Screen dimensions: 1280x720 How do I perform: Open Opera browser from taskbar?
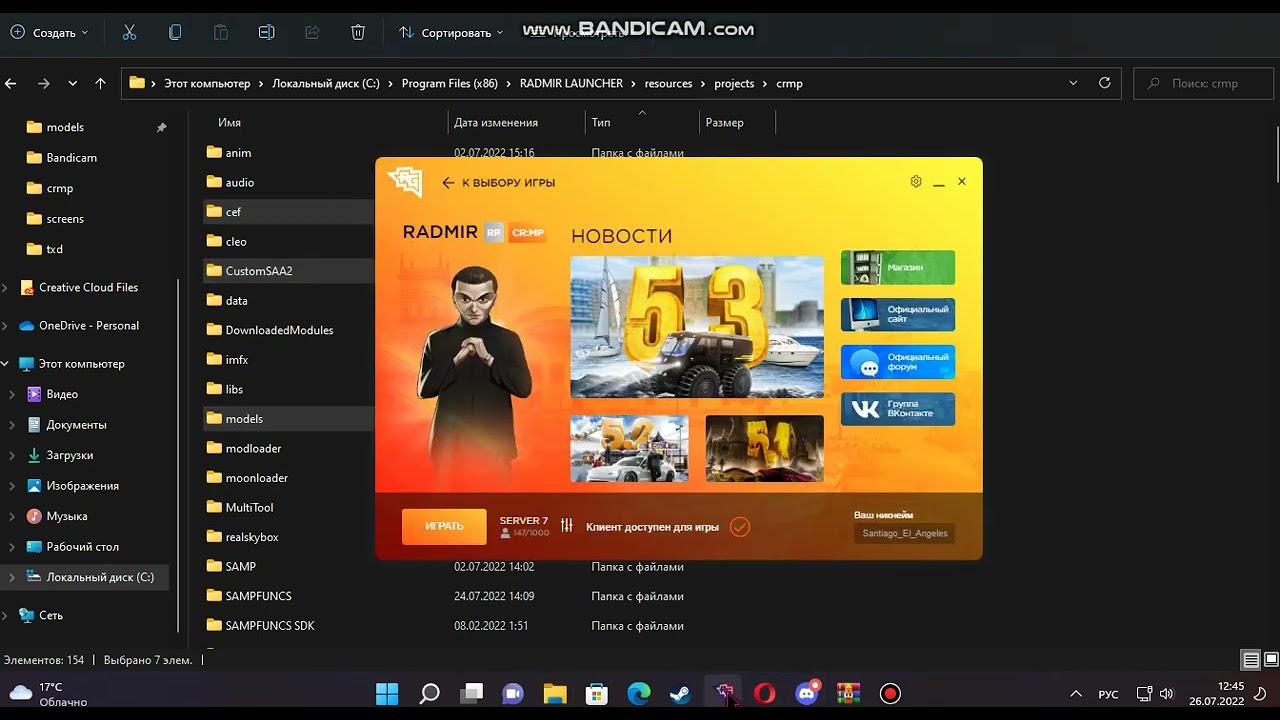click(765, 693)
